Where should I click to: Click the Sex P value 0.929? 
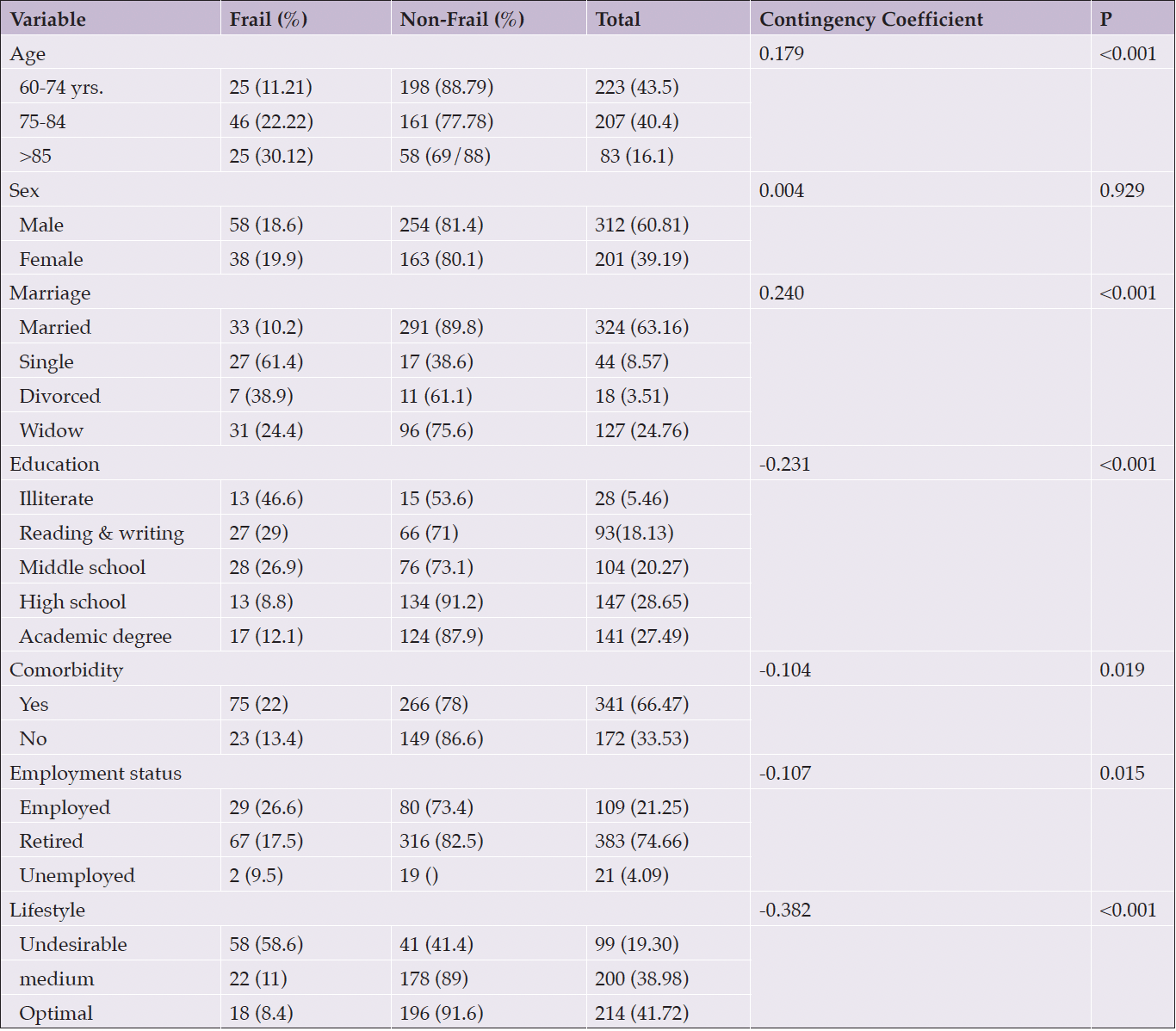click(1123, 190)
